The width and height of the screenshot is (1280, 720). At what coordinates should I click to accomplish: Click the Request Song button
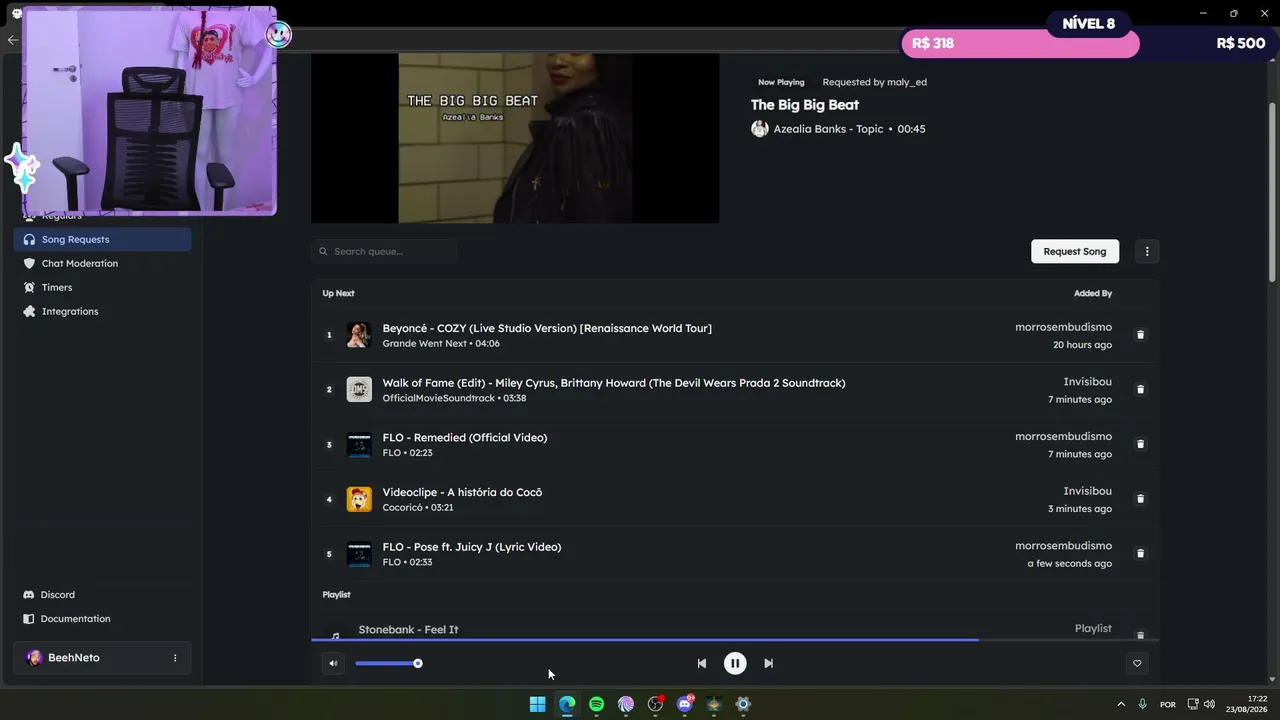click(x=1075, y=251)
